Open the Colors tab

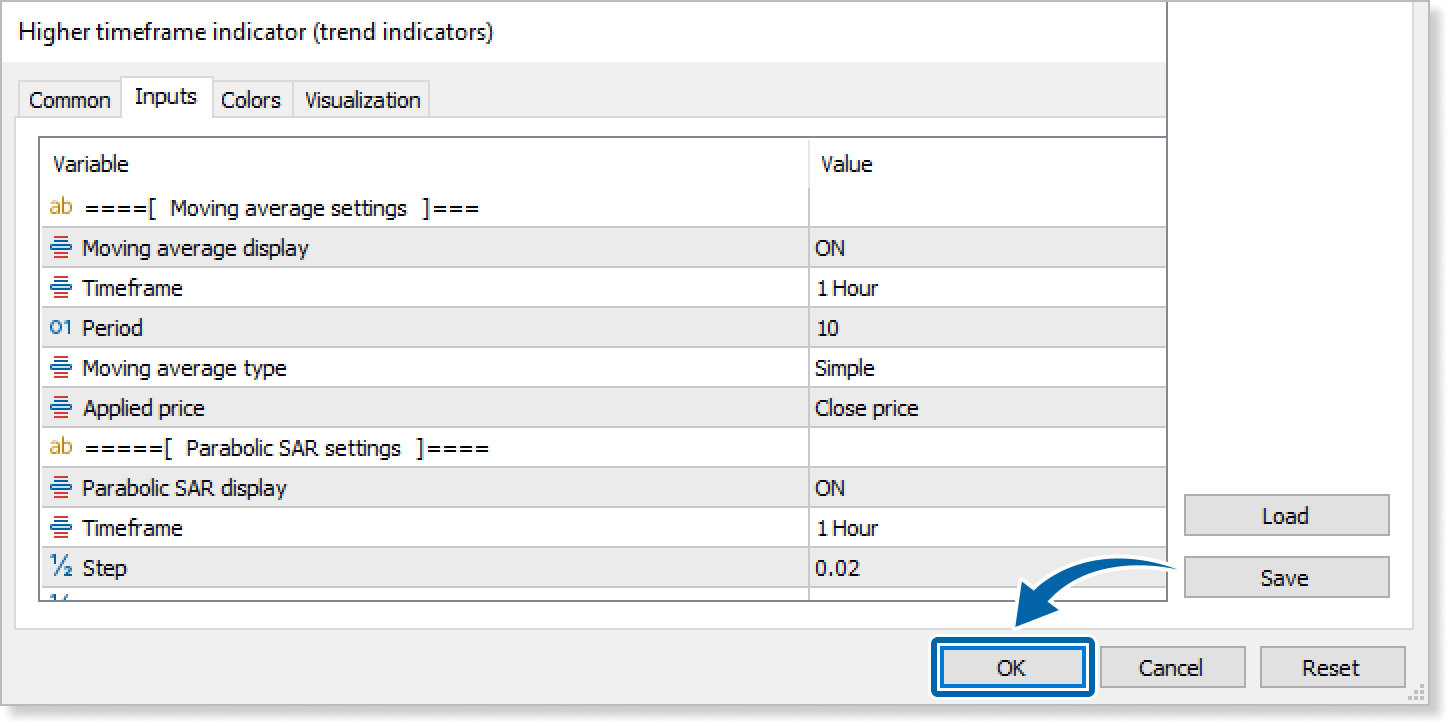click(x=251, y=100)
